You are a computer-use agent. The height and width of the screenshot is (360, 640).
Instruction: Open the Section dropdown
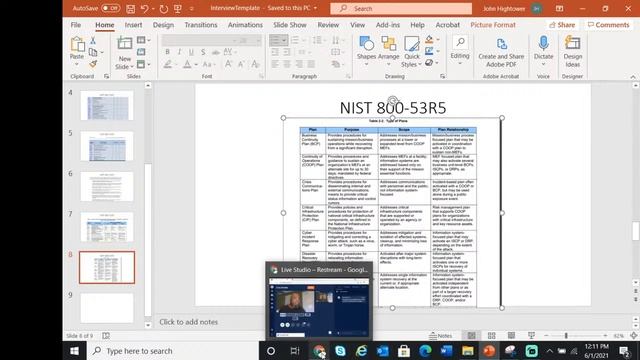143,64
